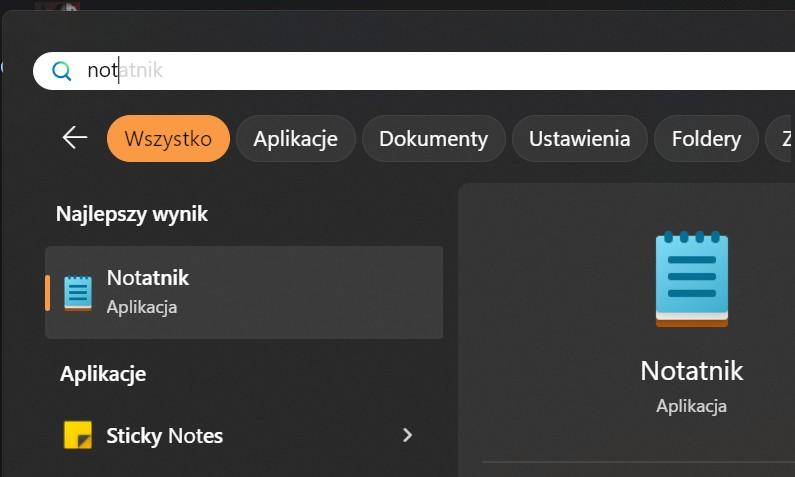Click the partially visible tab after Foldery
795x477 pixels.
780,139
